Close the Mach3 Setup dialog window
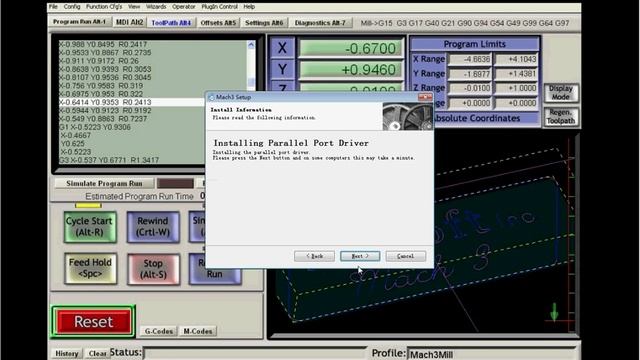This screenshot has height=360, width=640. [x=425, y=97]
